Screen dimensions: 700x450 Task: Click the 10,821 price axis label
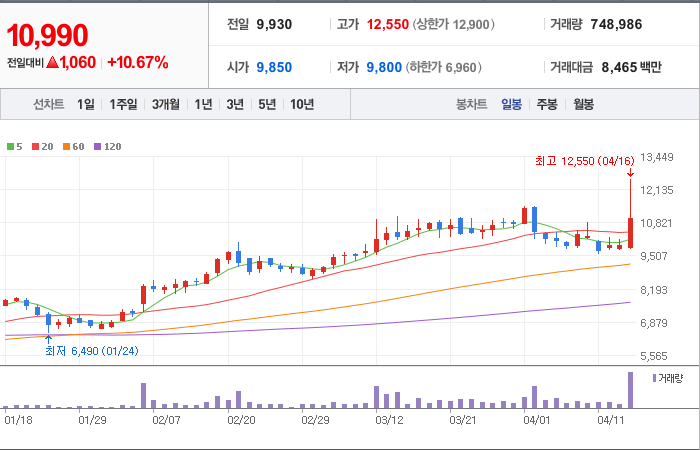pos(657,223)
